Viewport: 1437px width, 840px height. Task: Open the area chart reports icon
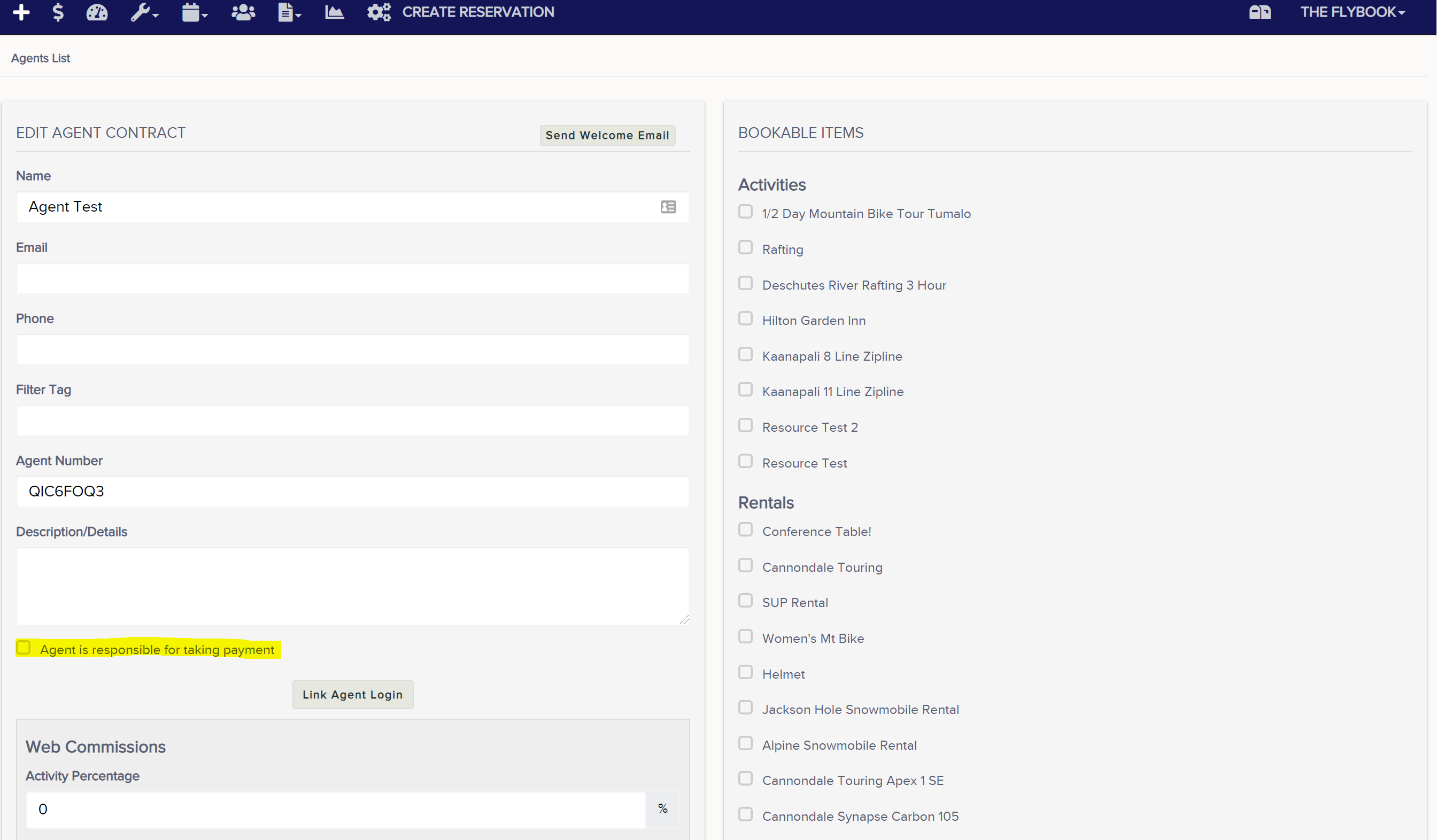(x=335, y=12)
